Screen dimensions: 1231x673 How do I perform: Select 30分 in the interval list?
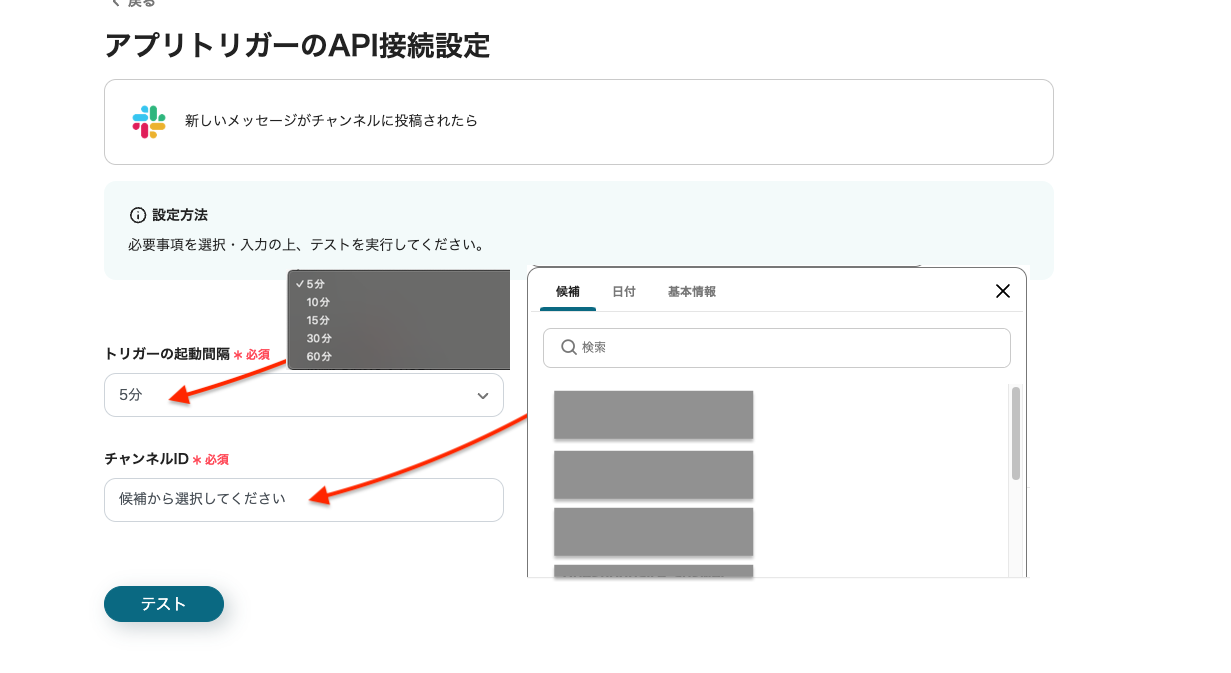[x=318, y=338]
